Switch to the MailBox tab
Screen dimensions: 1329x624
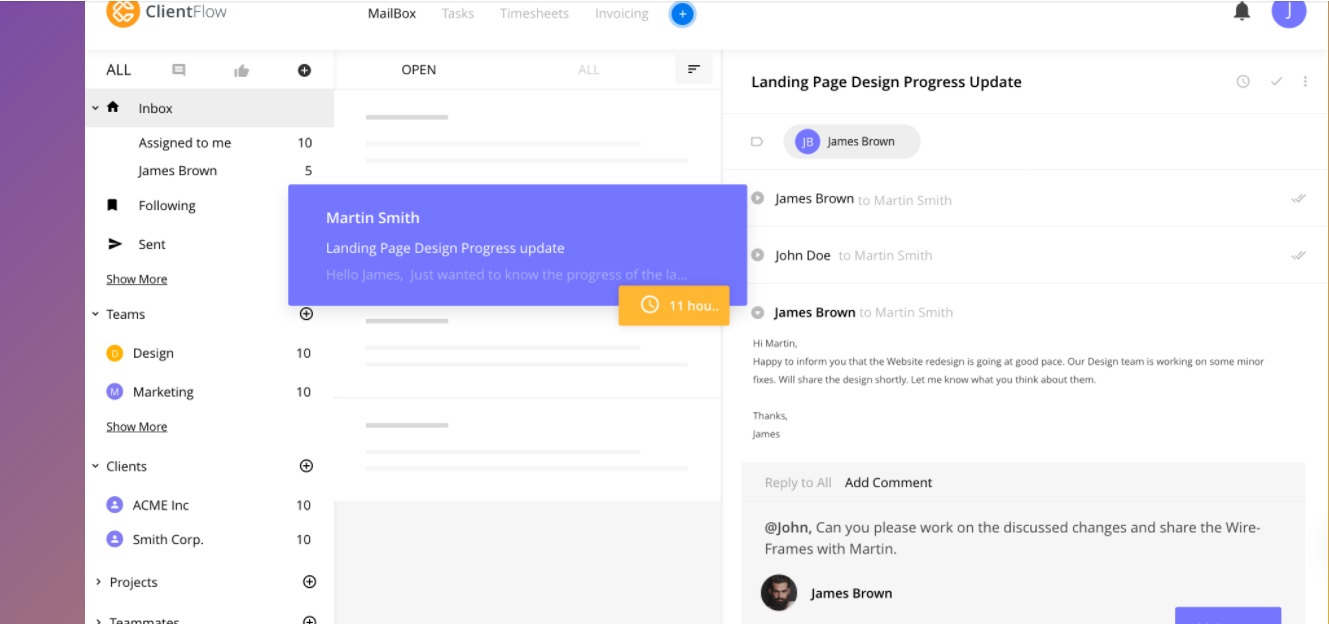point(392,14)
